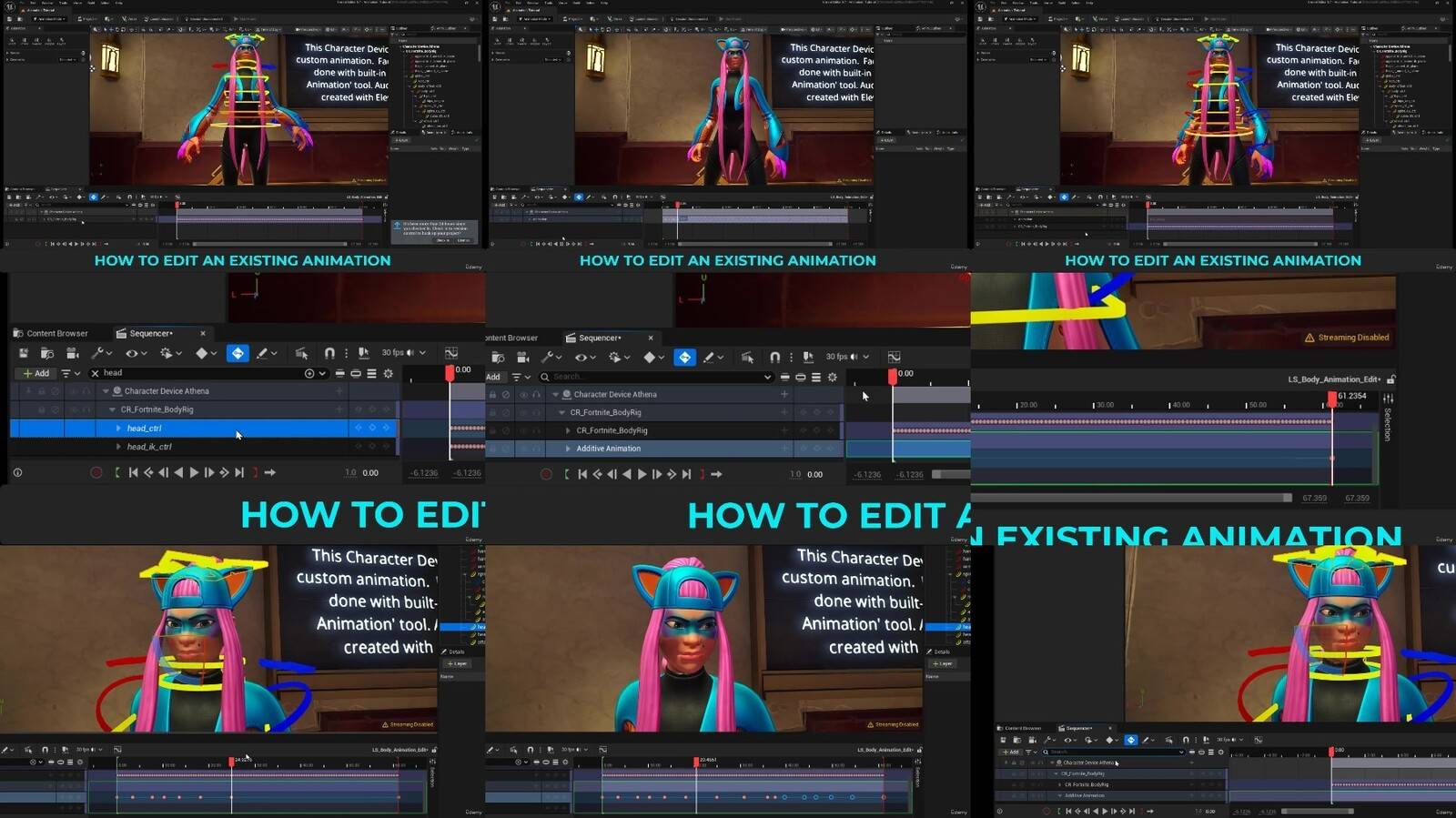Click horizontal scrollbar left of the 67.359 values
1456x818 pixels.
click(x=1132, y=498)
